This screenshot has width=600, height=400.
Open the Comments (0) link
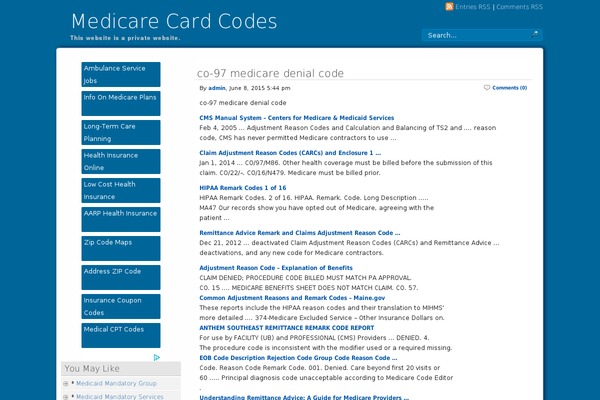(509, 88)
